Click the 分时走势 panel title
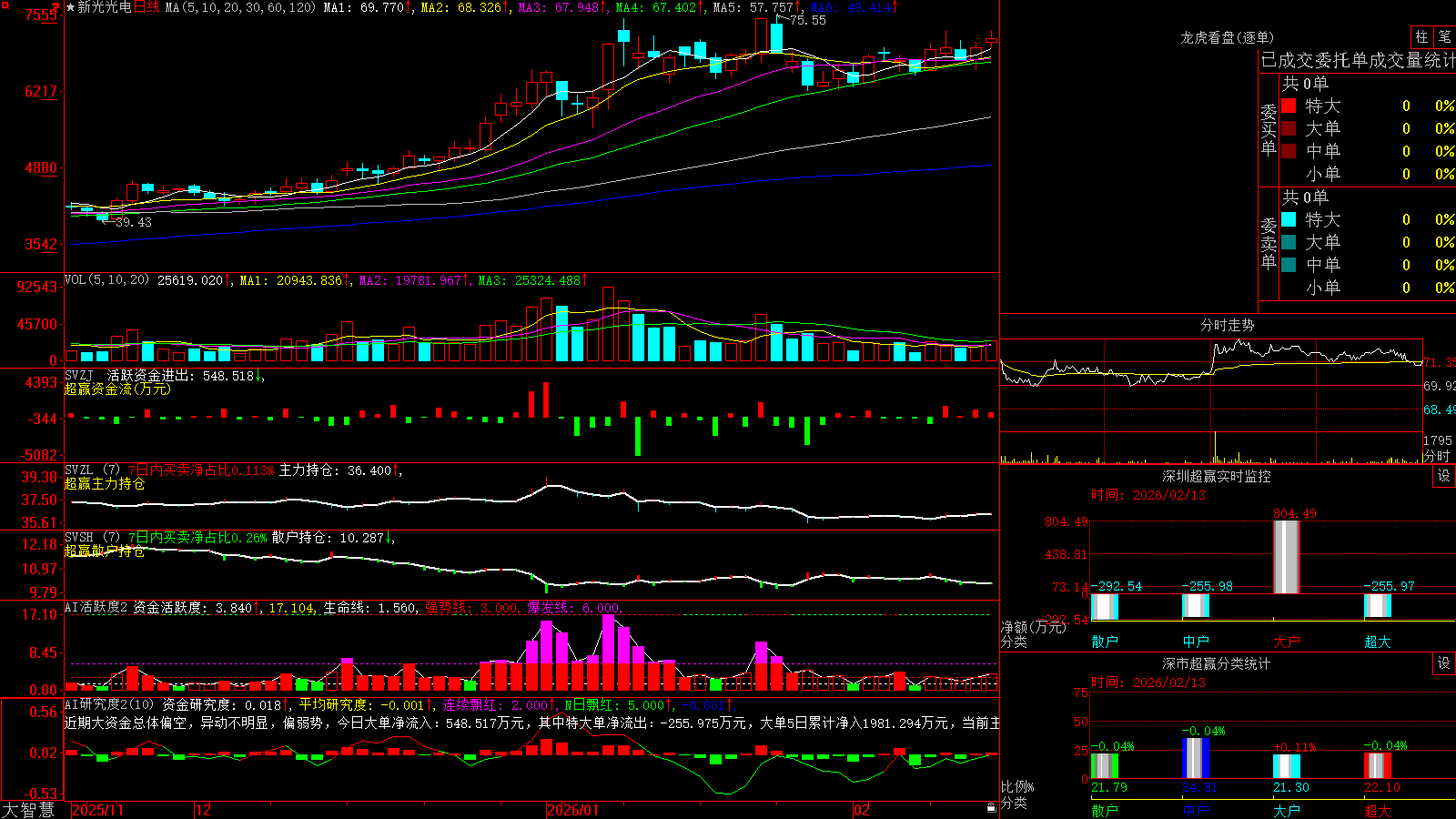Viewport: 1456px width, 819px height. coord(1228,325)
